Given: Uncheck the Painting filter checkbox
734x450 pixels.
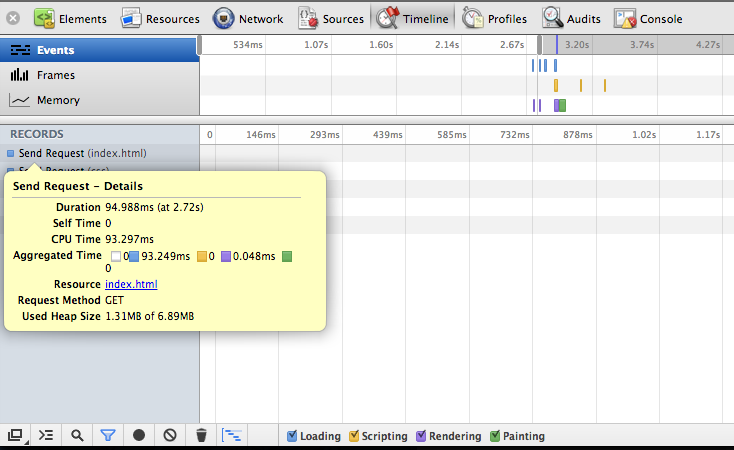Looking at the screenshot, I should coord(493,436).
